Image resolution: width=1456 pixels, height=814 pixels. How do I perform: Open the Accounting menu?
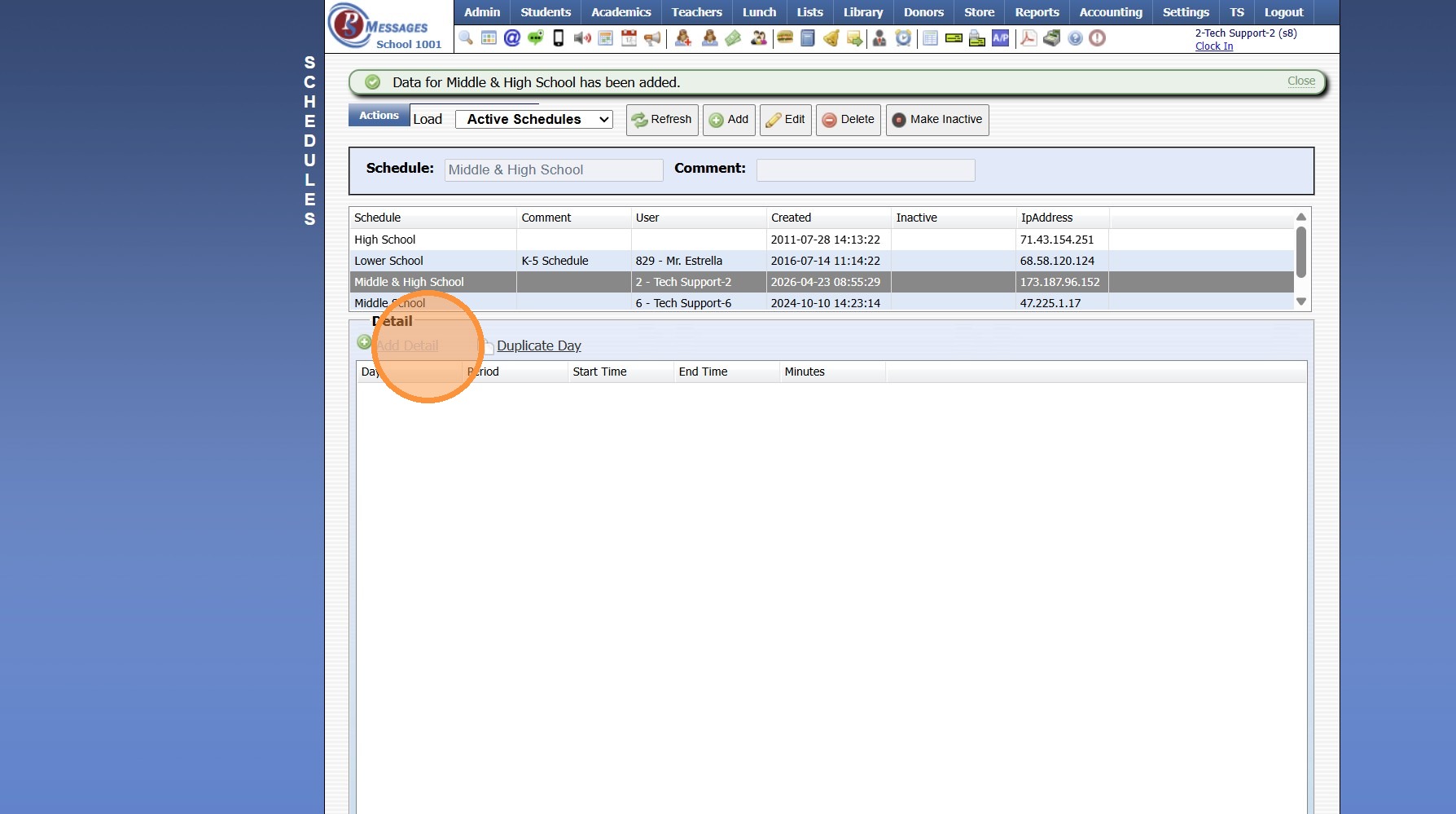pyautogui.click(x=1111, y=12)
